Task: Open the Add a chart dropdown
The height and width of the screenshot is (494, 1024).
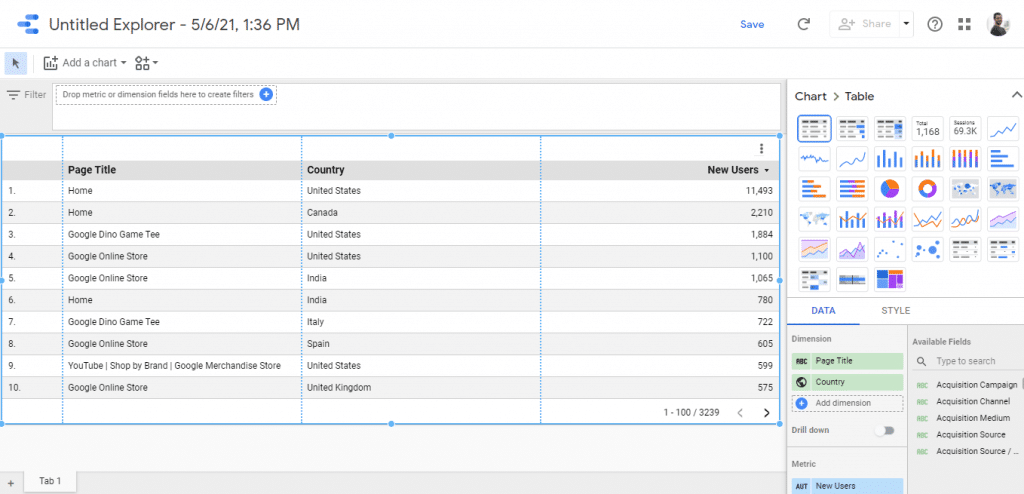Action: (x=85, y=63)
